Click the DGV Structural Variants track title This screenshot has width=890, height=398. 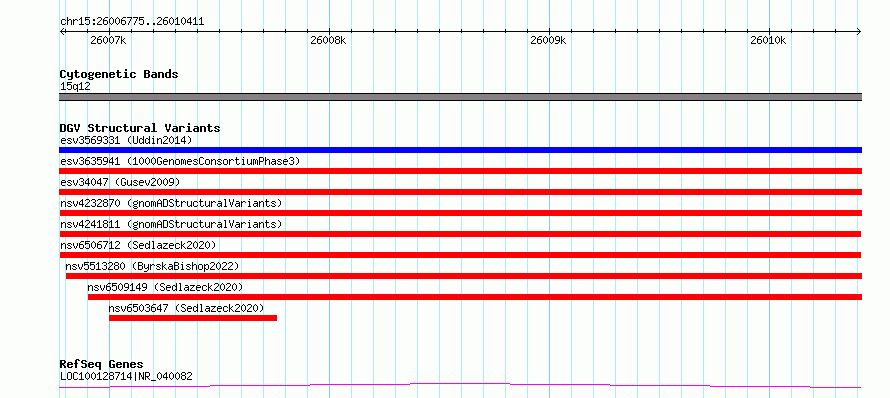coord(140,128)
